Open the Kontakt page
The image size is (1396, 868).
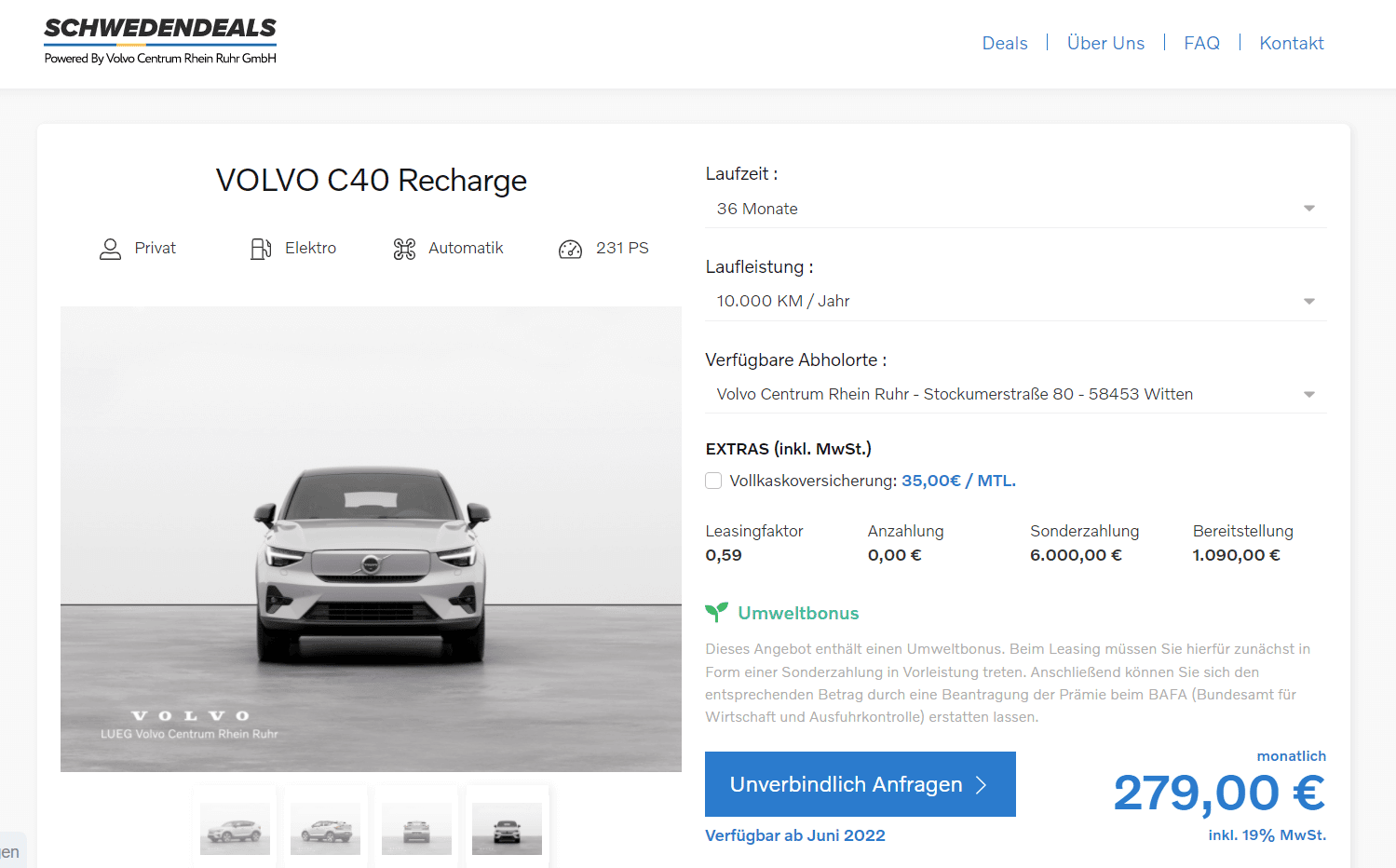pos(1292,43)
